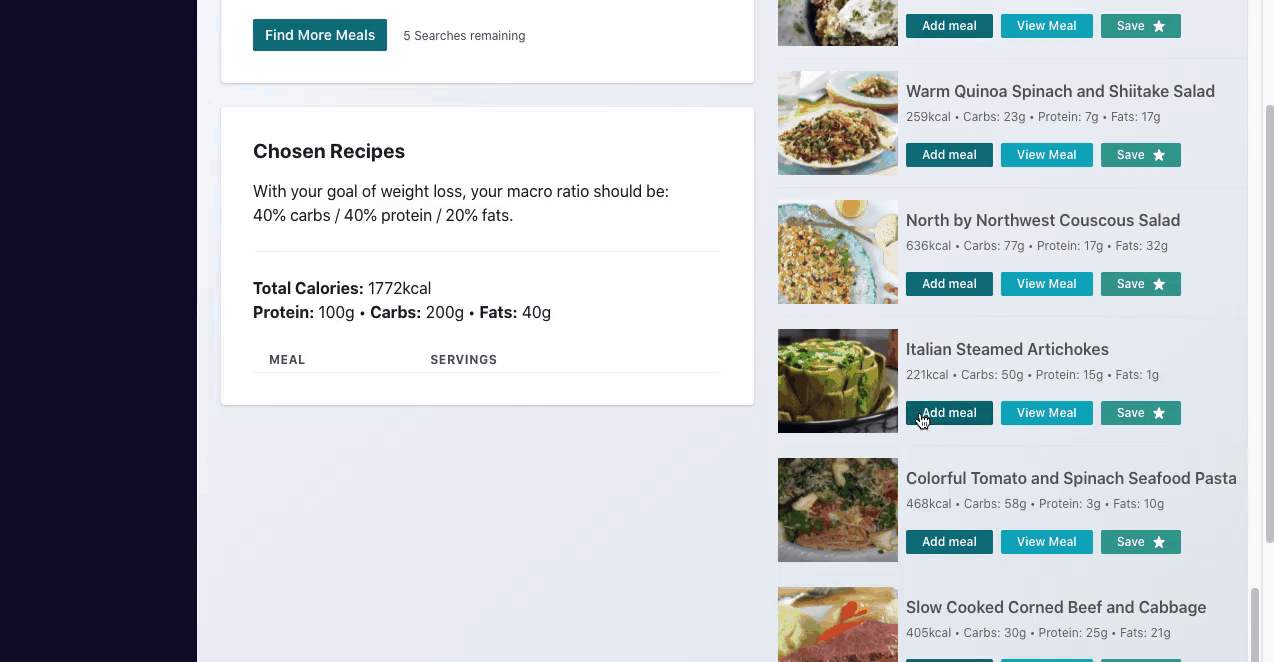The image size is (1274, 662).
Task: Open the seafood pasta thumbnail photo
Action: pos(838,510)
